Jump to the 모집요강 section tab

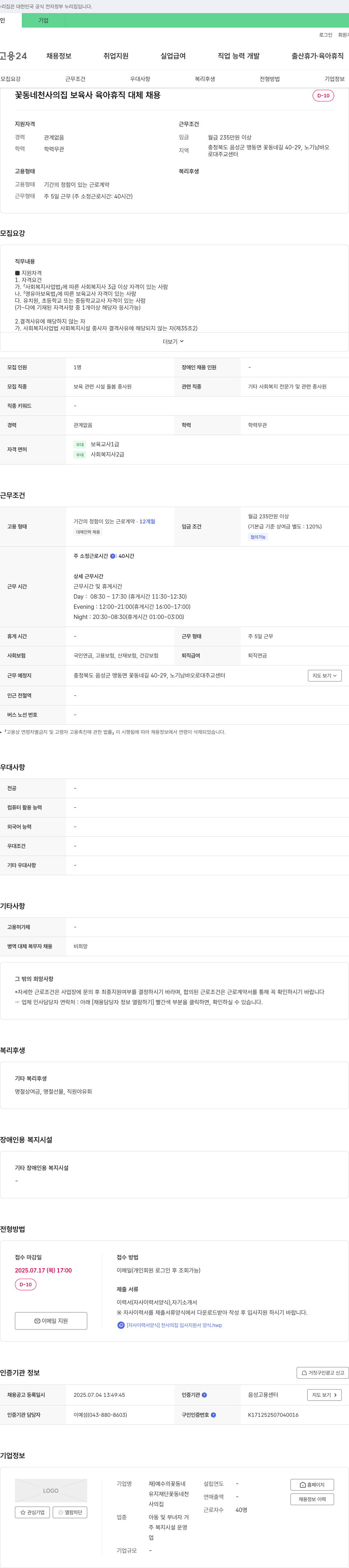10,79
